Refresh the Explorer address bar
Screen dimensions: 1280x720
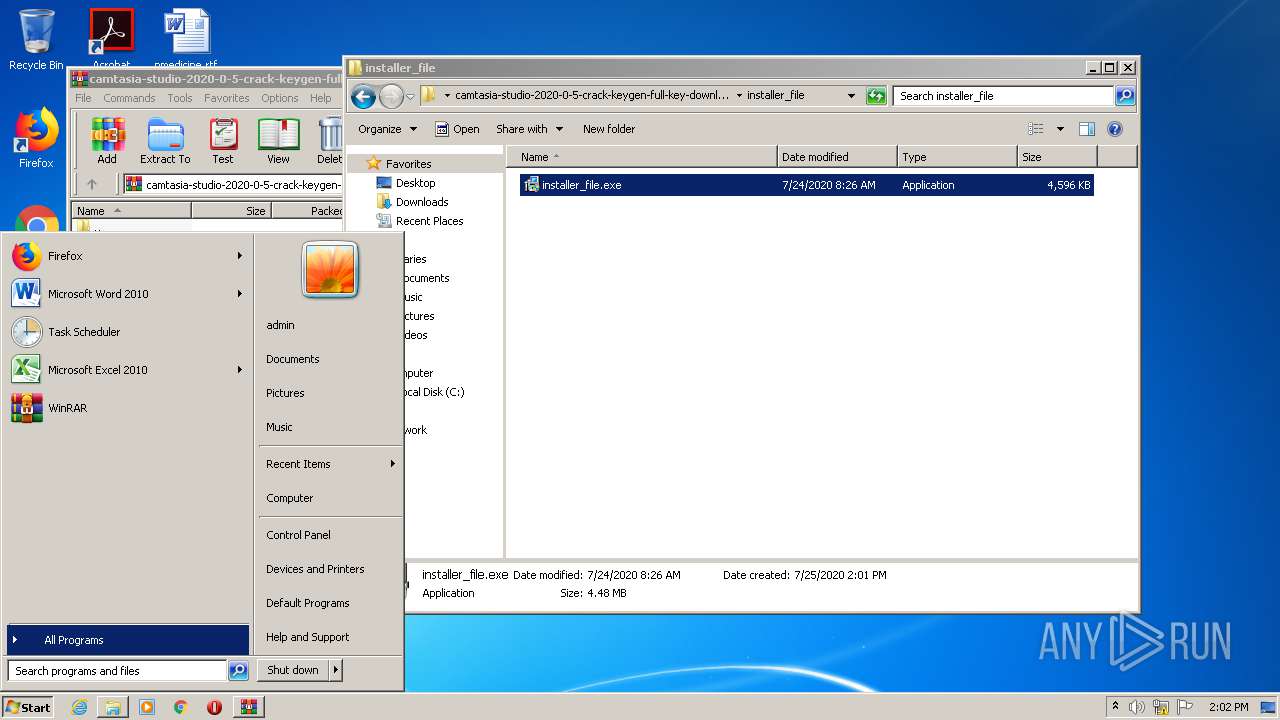point(876,96)
